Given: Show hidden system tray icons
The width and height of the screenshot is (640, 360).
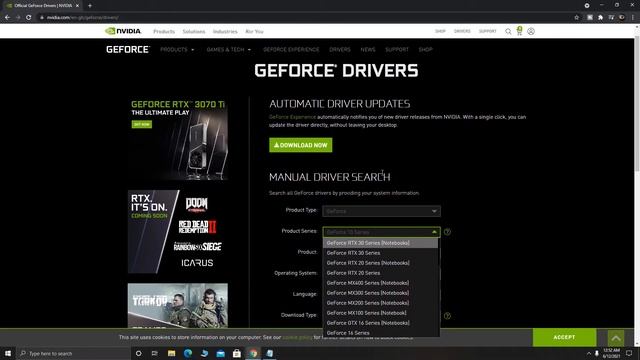Looking at the screenshot, I should coord(589,353).
